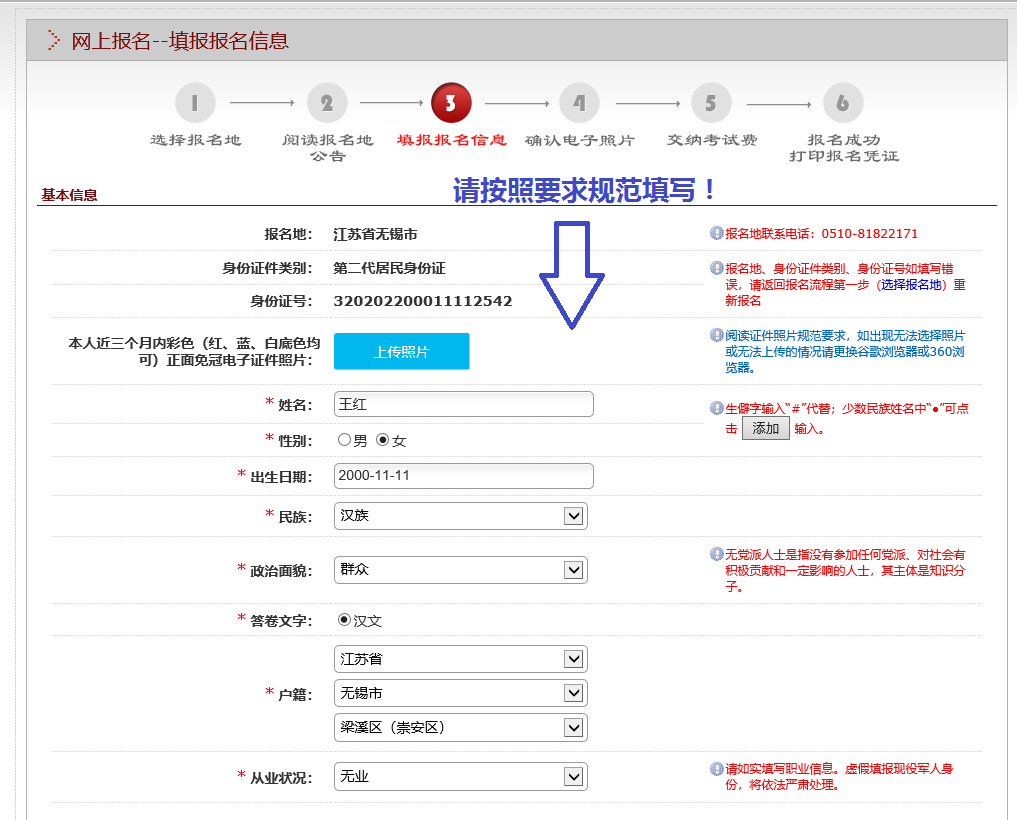Click step 6 circle for registration success
The image size is (1017, 820).
[x=843, y=103]
